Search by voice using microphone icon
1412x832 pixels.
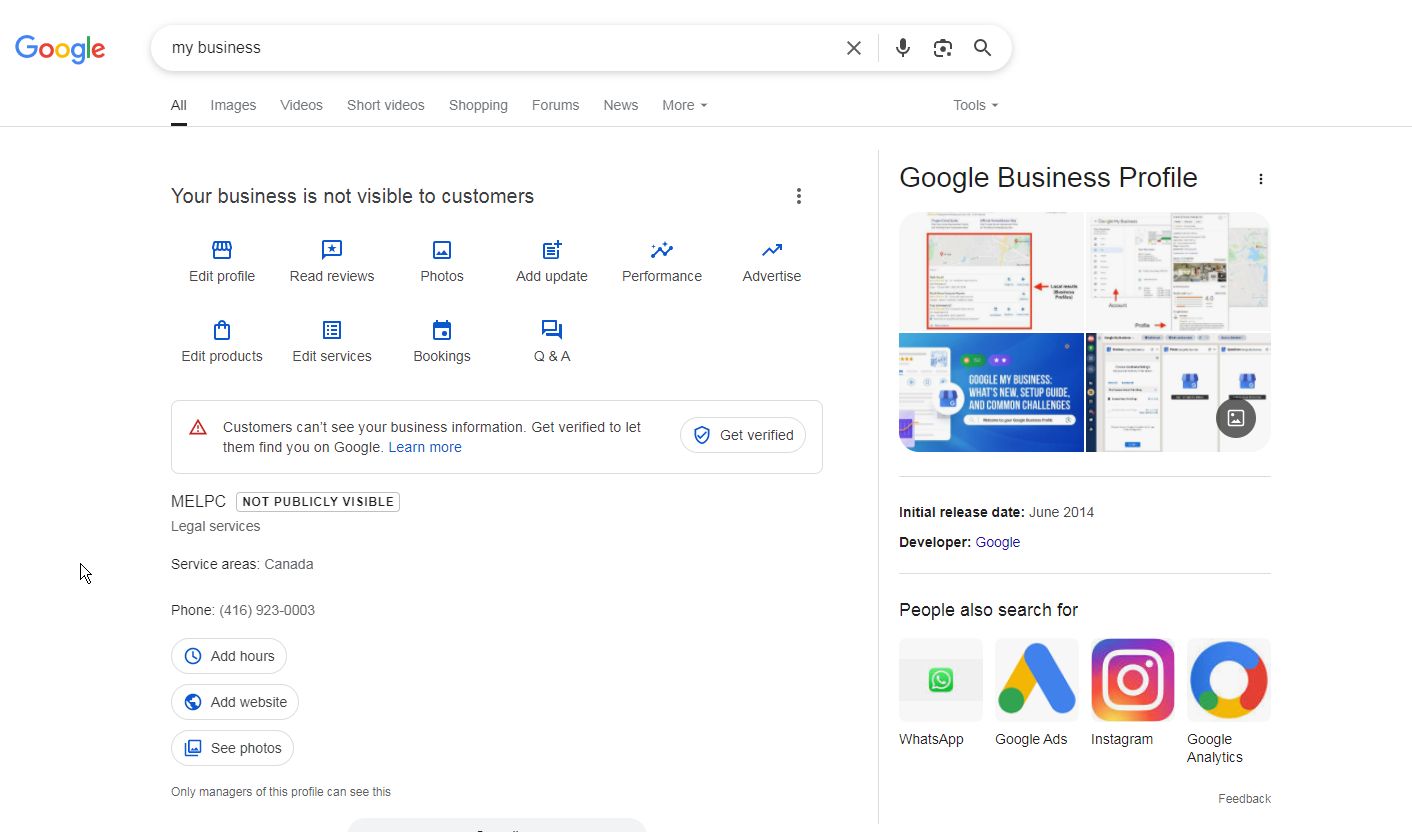click(x=903, y=48)
